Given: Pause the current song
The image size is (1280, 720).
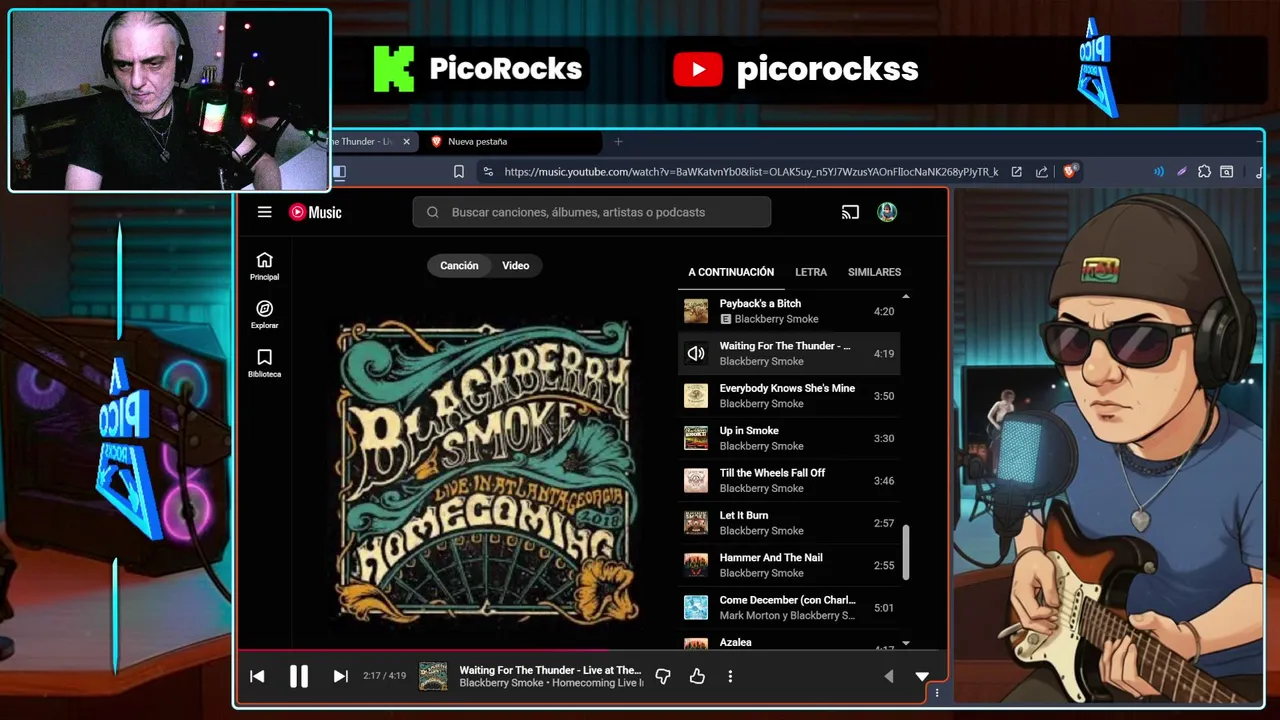Looking at the screenshot, I should pos(299,676).
